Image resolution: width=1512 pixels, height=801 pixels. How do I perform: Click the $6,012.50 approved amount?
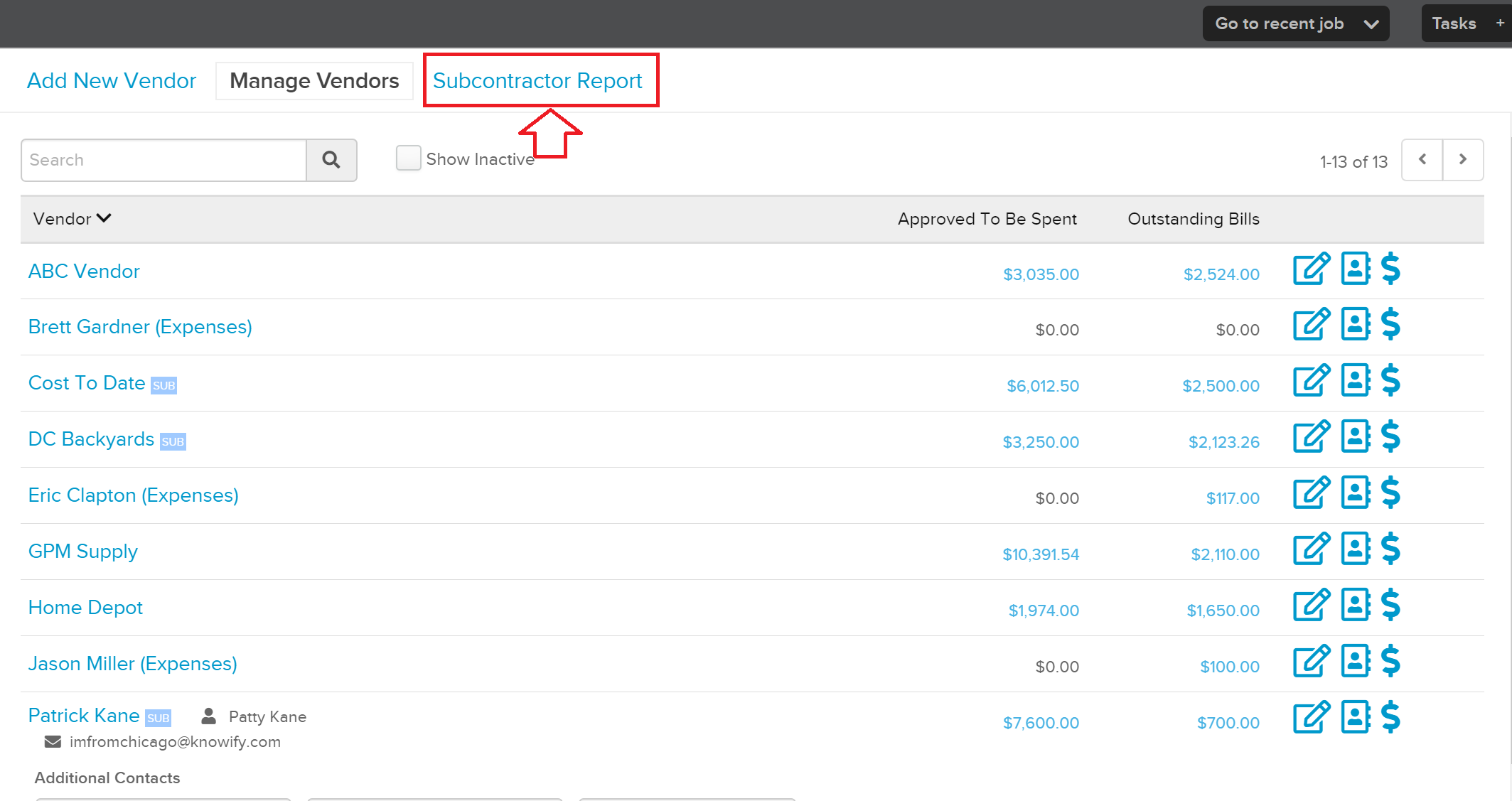click(x=1043, y=386)
